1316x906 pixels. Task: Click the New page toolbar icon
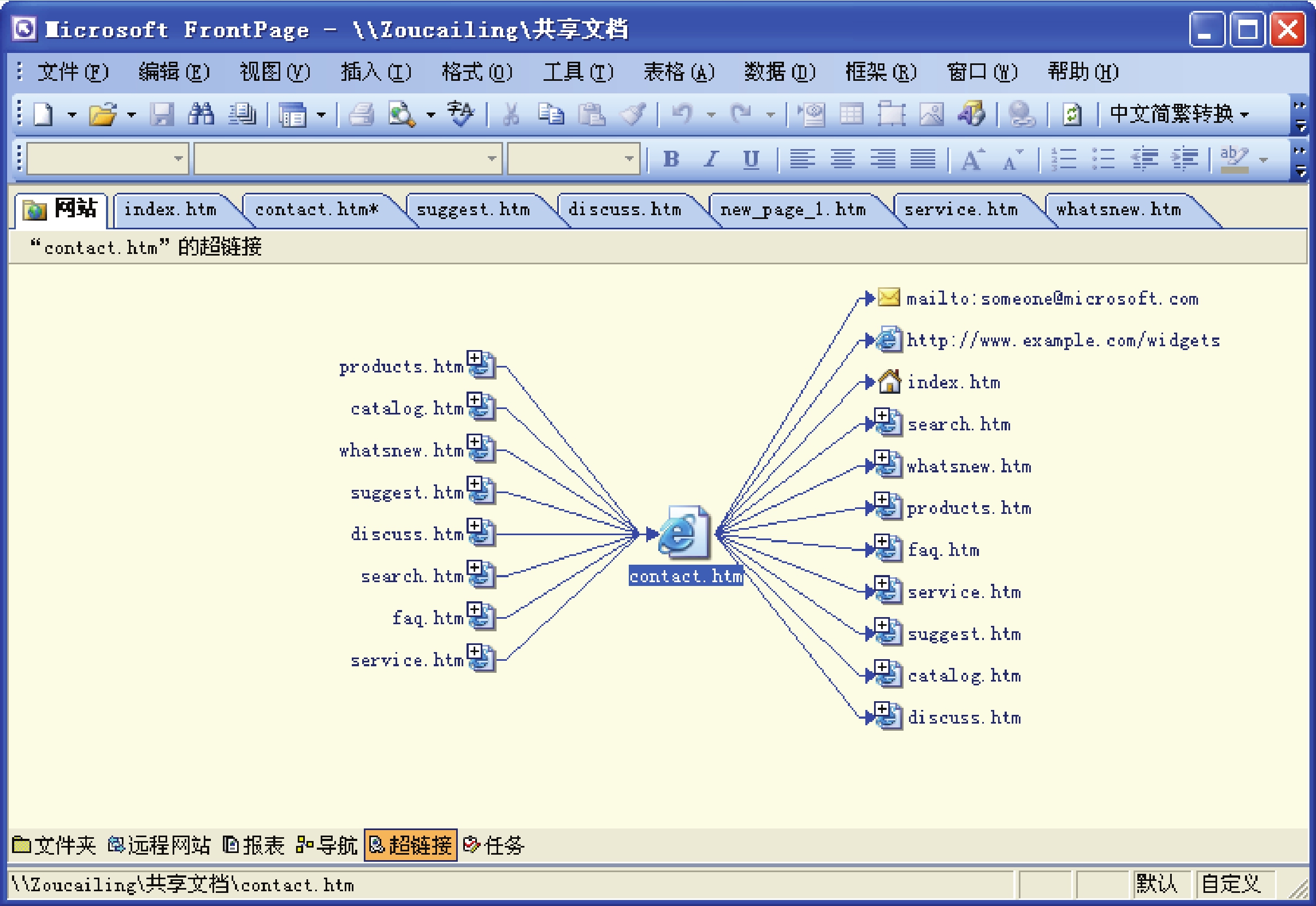tap(44, 115)
